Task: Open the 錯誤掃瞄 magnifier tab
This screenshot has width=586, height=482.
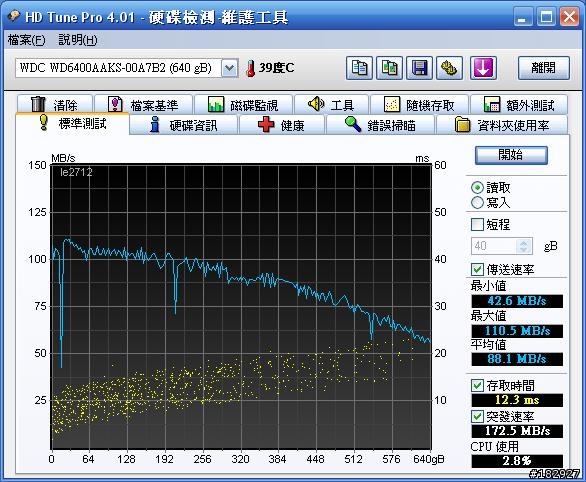Action: tap(380, 125)
